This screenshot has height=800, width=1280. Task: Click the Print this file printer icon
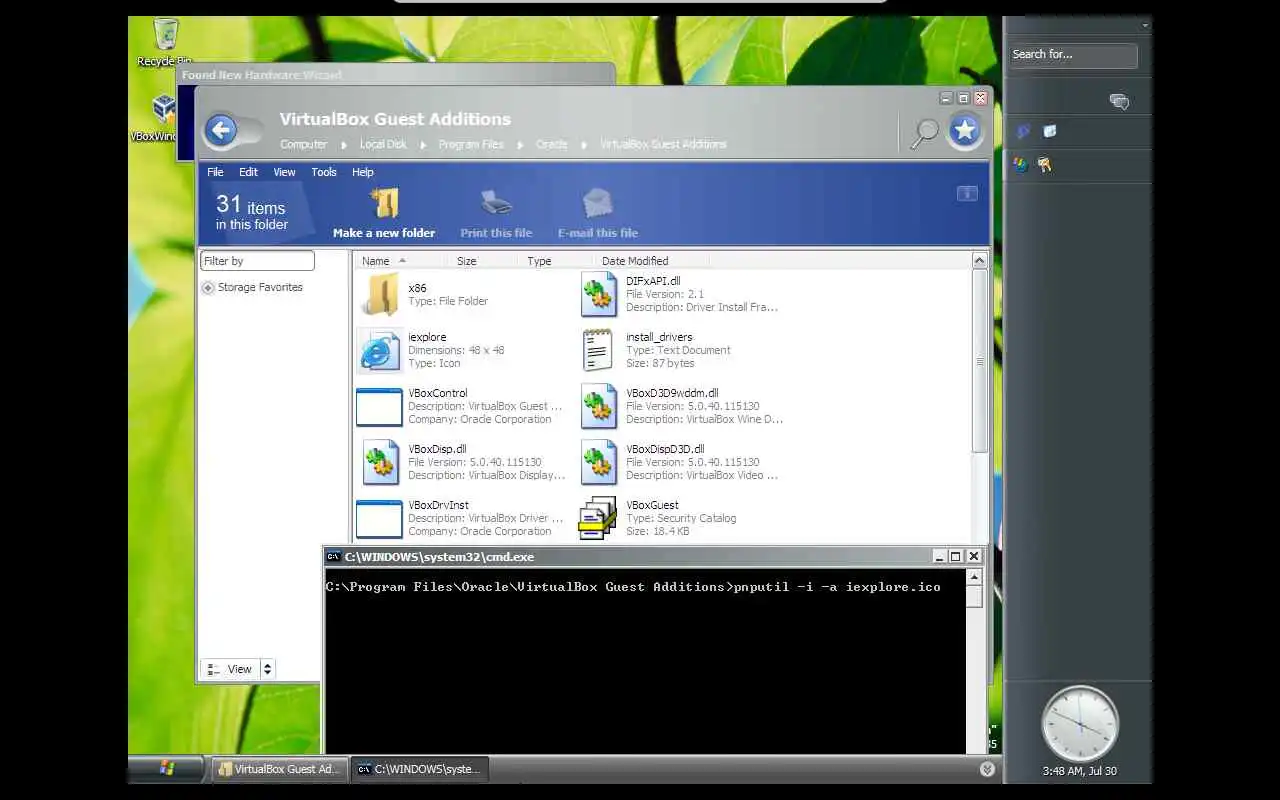click(496, 203)
